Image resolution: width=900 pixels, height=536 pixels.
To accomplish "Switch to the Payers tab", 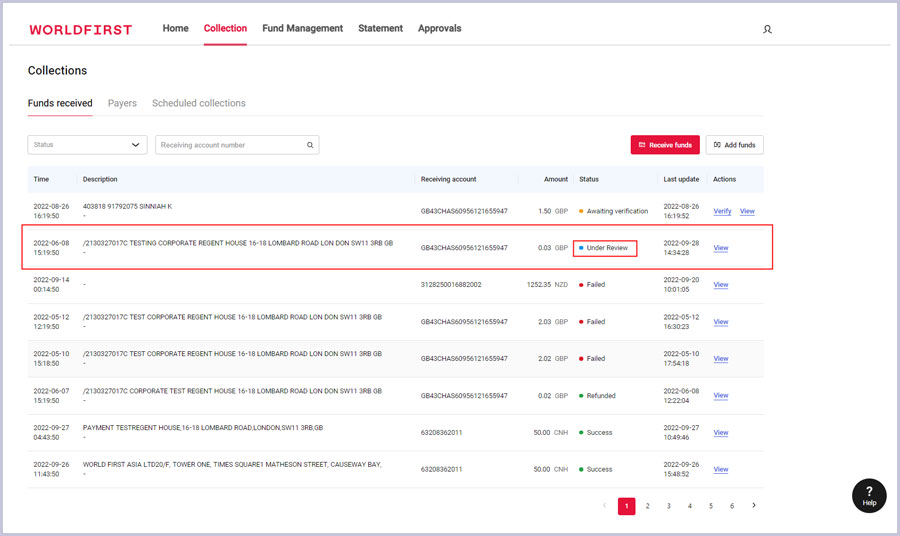I will click(x=122, y=103).
